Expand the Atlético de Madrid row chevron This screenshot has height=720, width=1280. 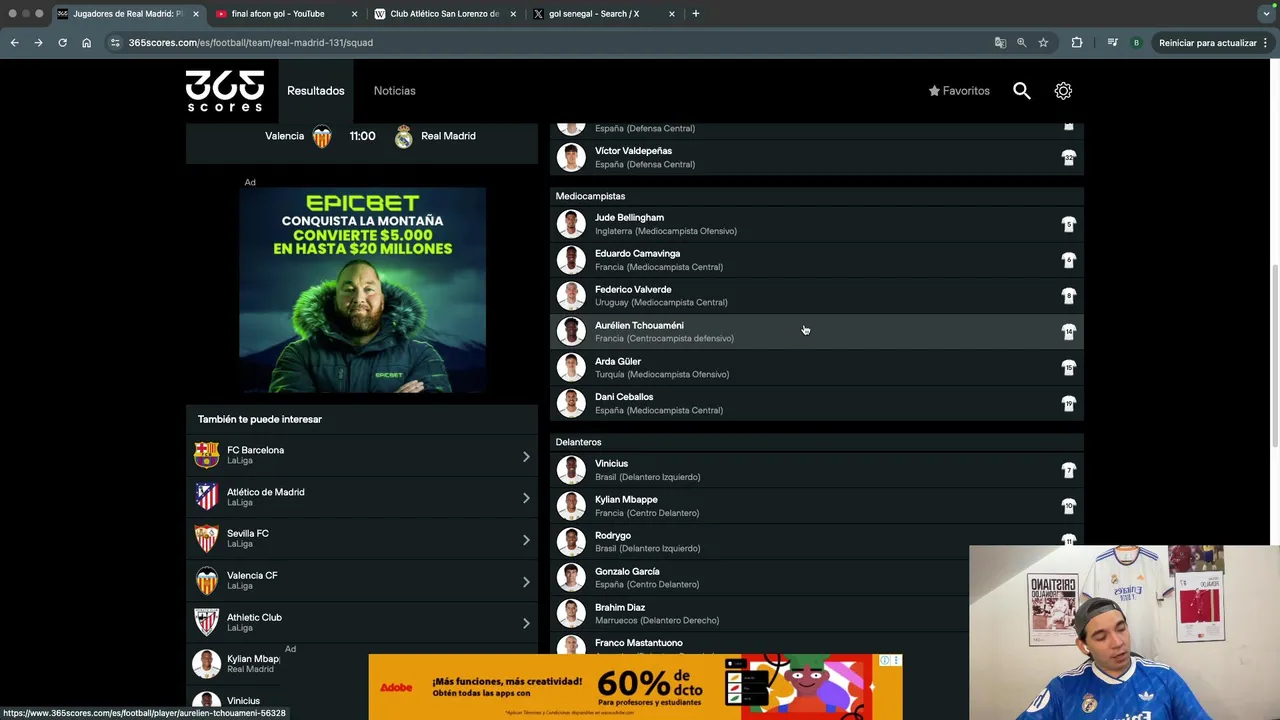tap(526, 498)
